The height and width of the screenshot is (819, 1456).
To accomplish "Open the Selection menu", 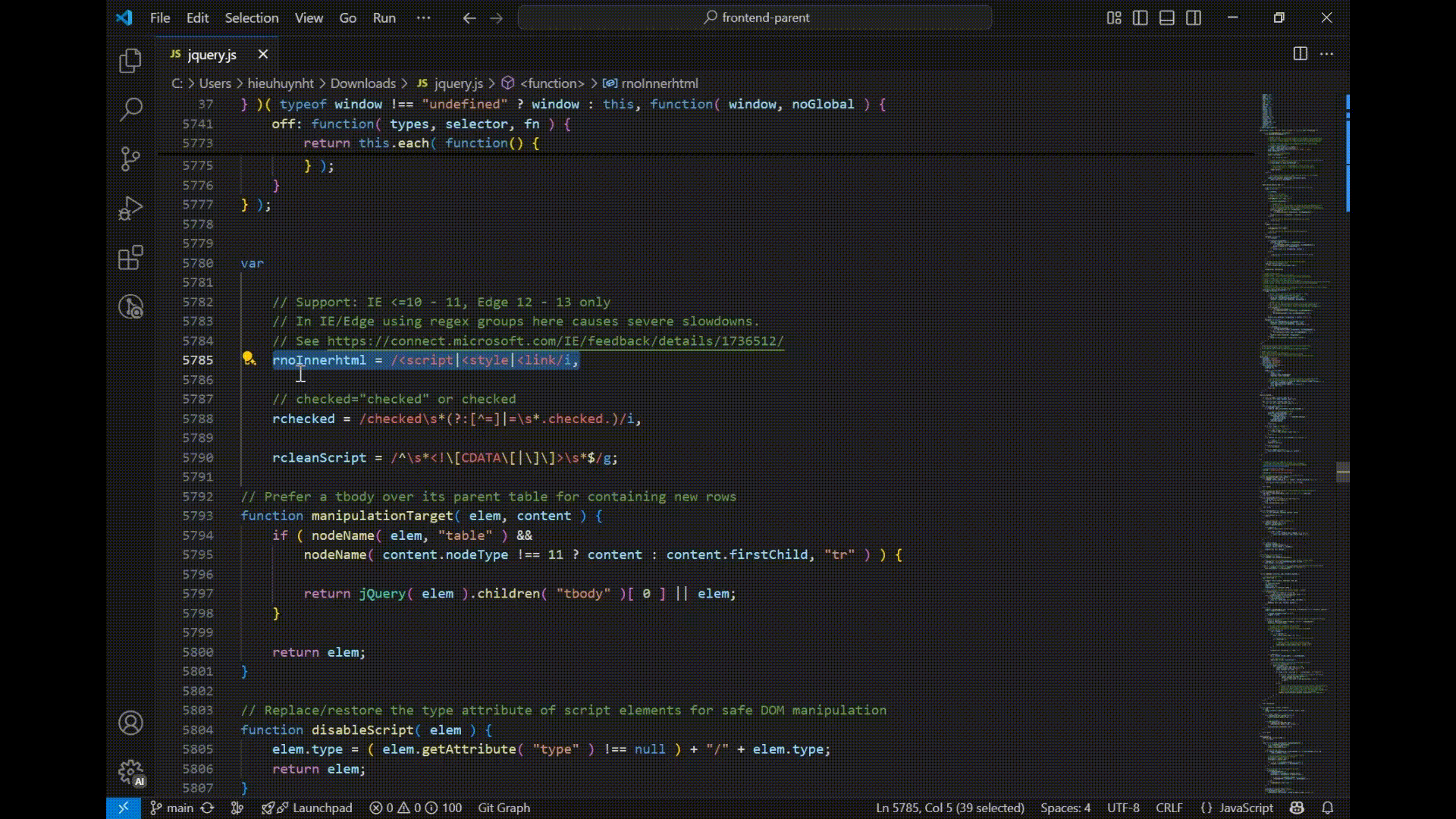I will [251, 17].
